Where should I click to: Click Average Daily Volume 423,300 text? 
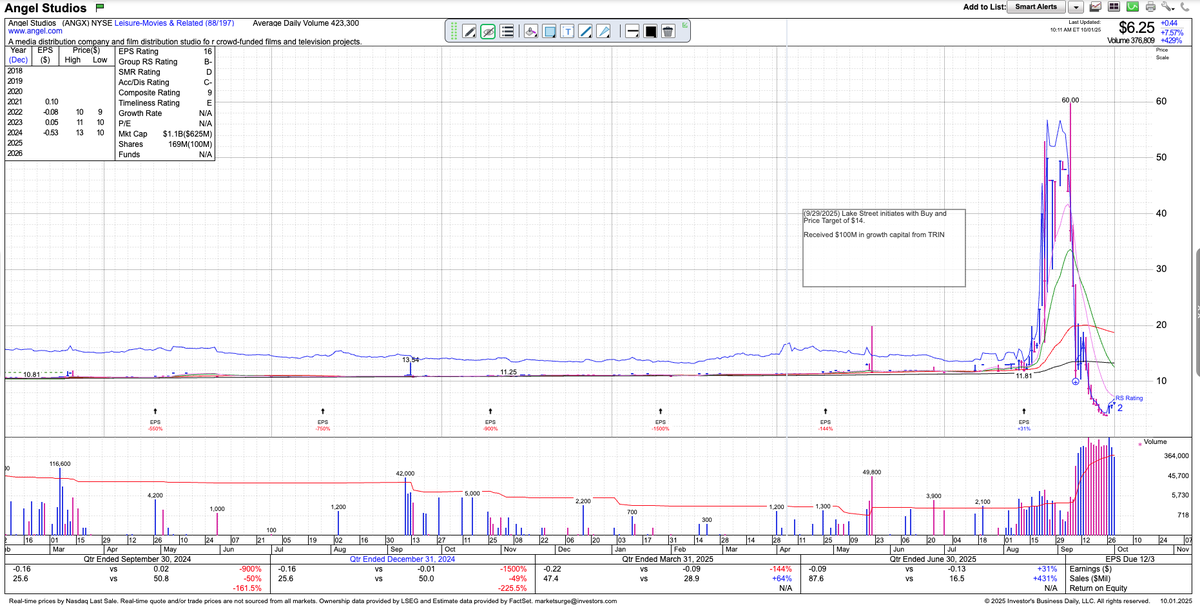306,22
